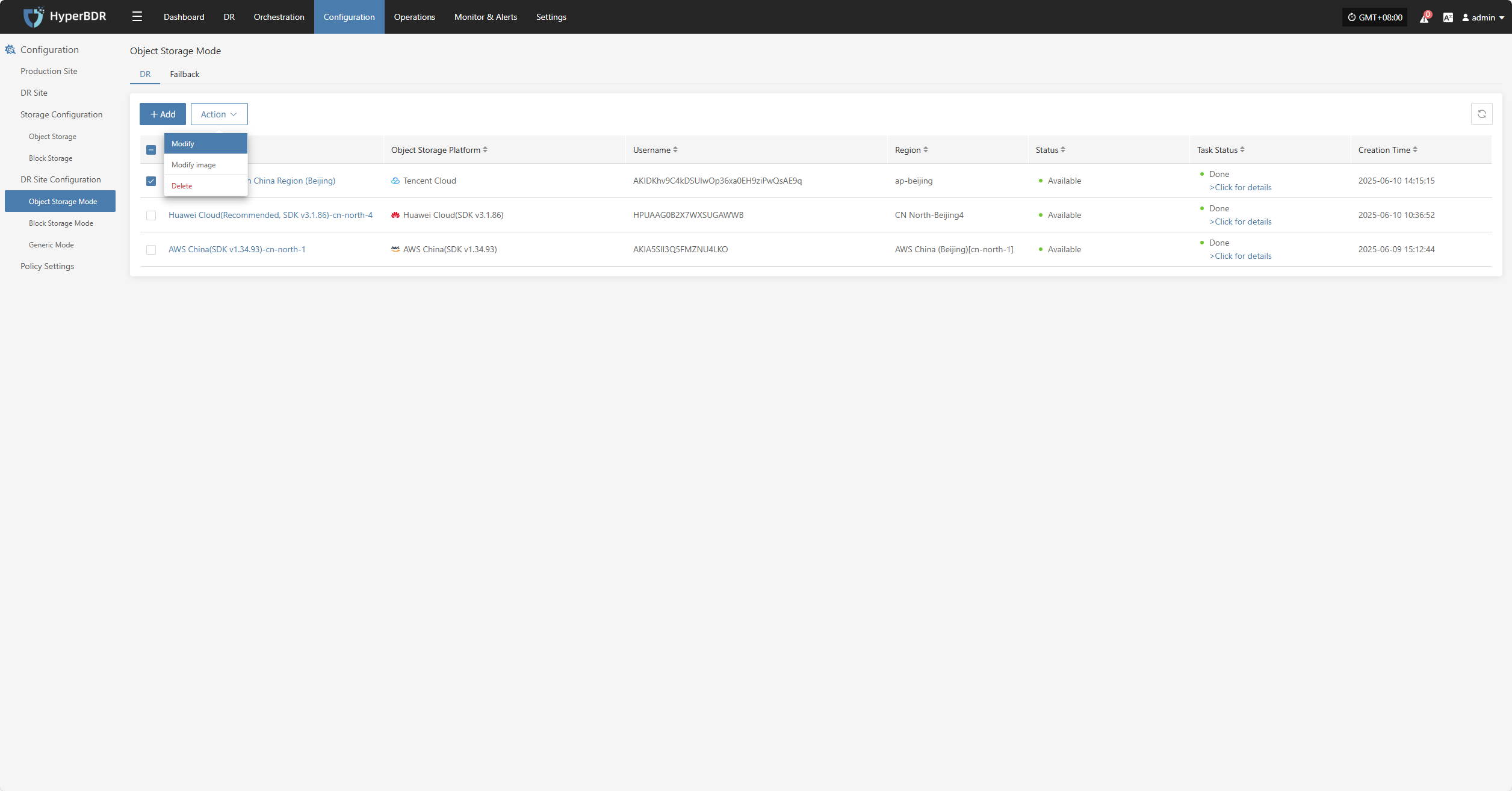Open Tencent row Click for details link
1512x791 pixels.
pos(1241,187)
